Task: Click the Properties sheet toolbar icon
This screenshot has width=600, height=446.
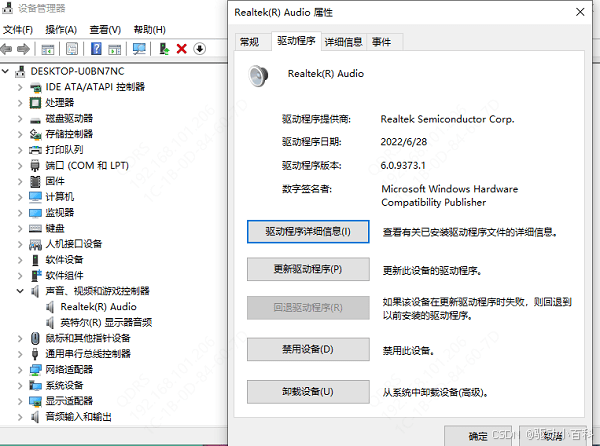Action: (x=72, y=49)
